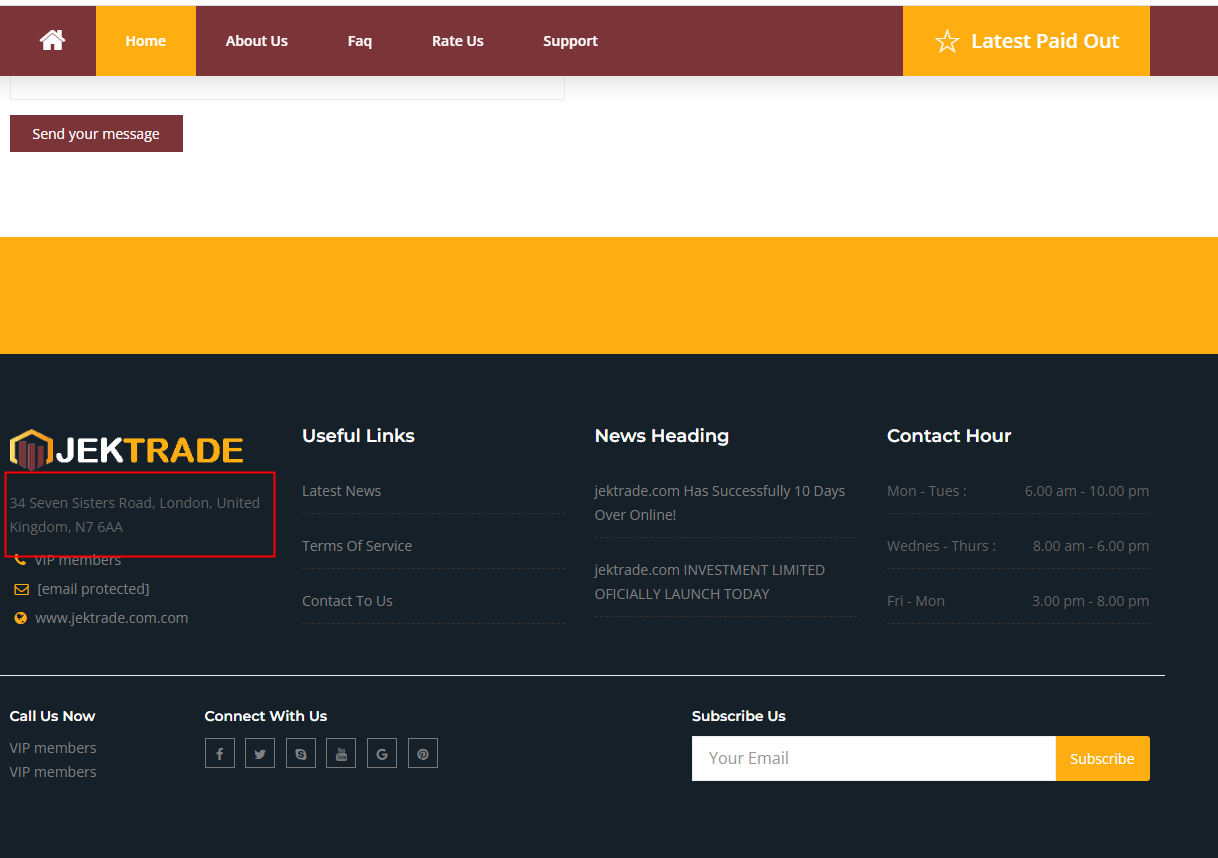Open the Rate Us menu item
Image resolution: width=1218 pixels, height=858 pixels.
457,41
